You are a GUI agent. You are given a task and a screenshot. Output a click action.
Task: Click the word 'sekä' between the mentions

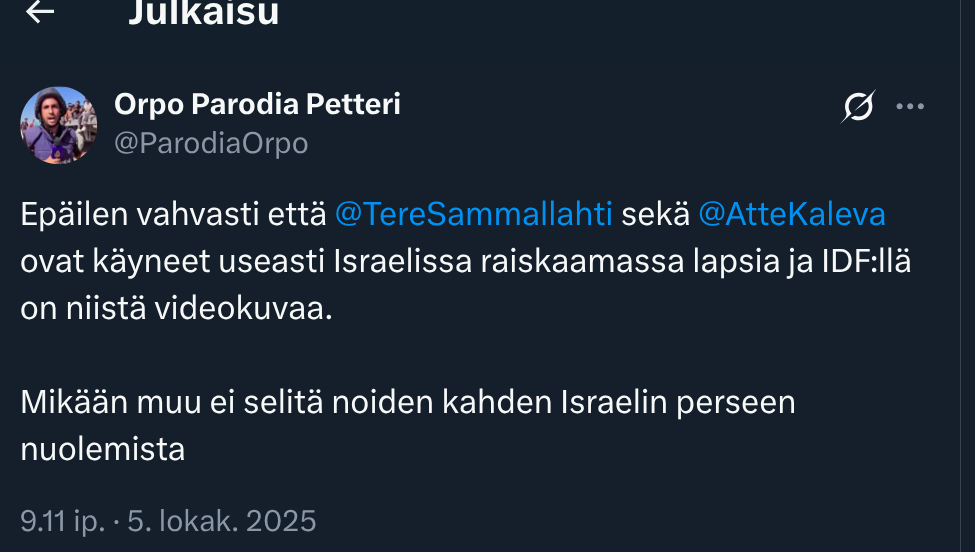point(655,214)
